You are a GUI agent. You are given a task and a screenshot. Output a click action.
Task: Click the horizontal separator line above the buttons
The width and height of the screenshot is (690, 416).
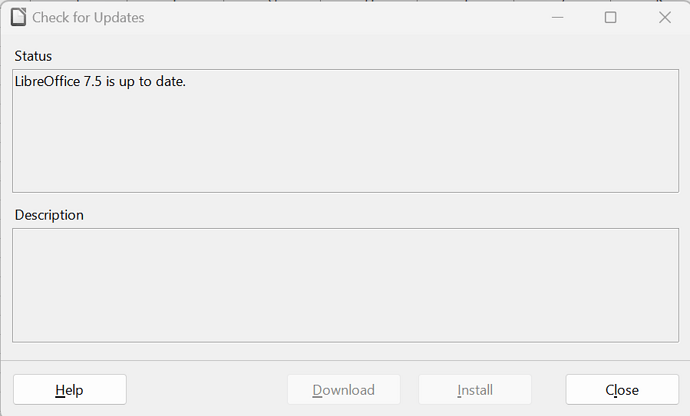pos(345,361)
